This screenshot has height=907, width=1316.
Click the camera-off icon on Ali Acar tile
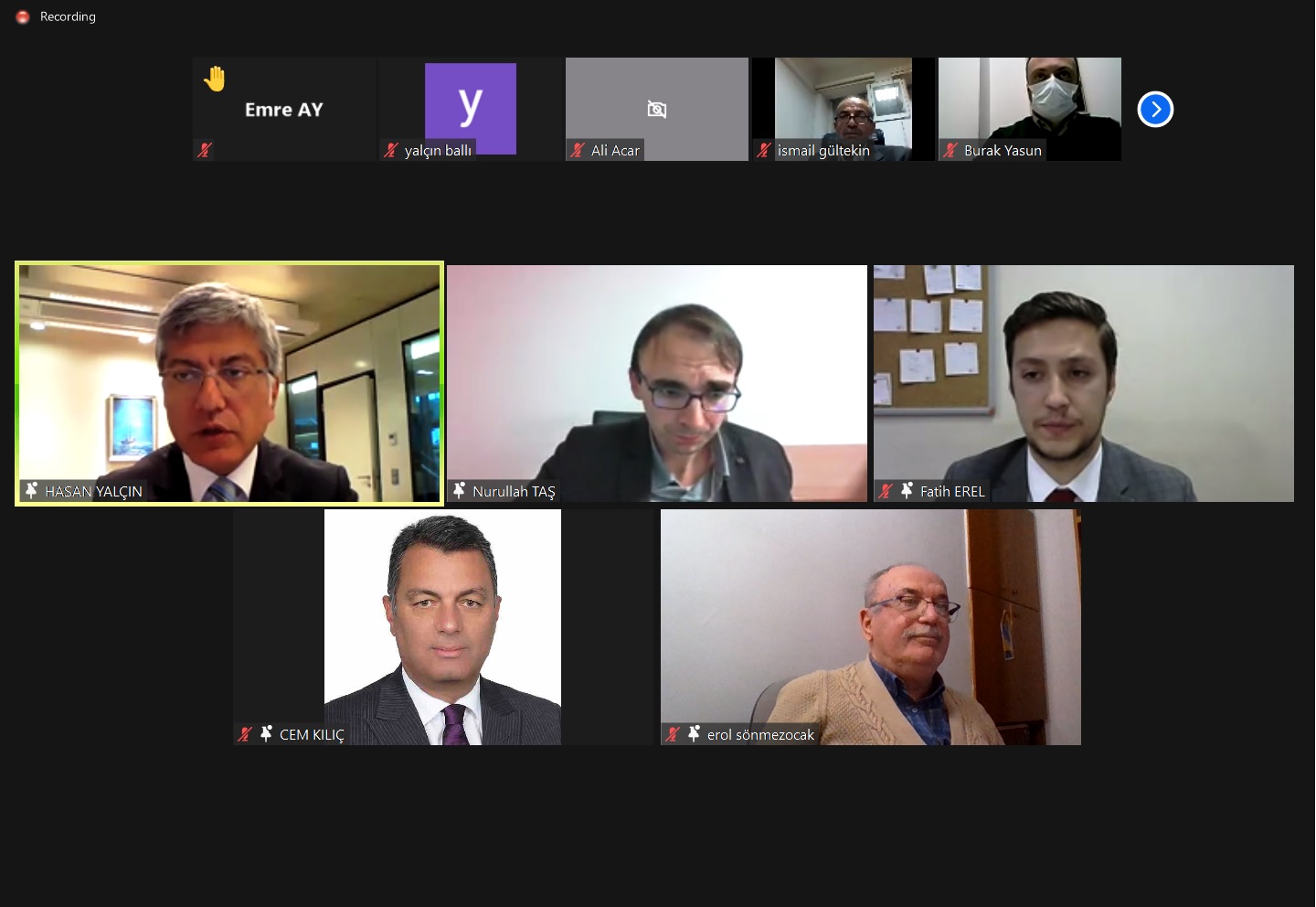(657, 110)
